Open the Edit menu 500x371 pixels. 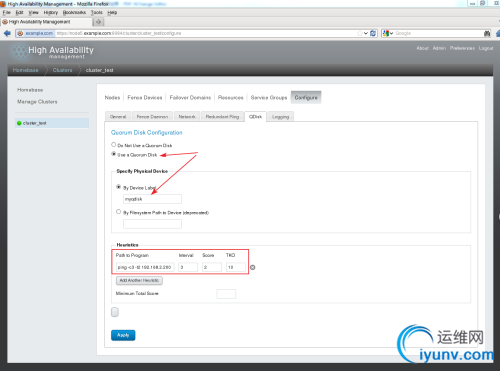click(x=20, y=12)
